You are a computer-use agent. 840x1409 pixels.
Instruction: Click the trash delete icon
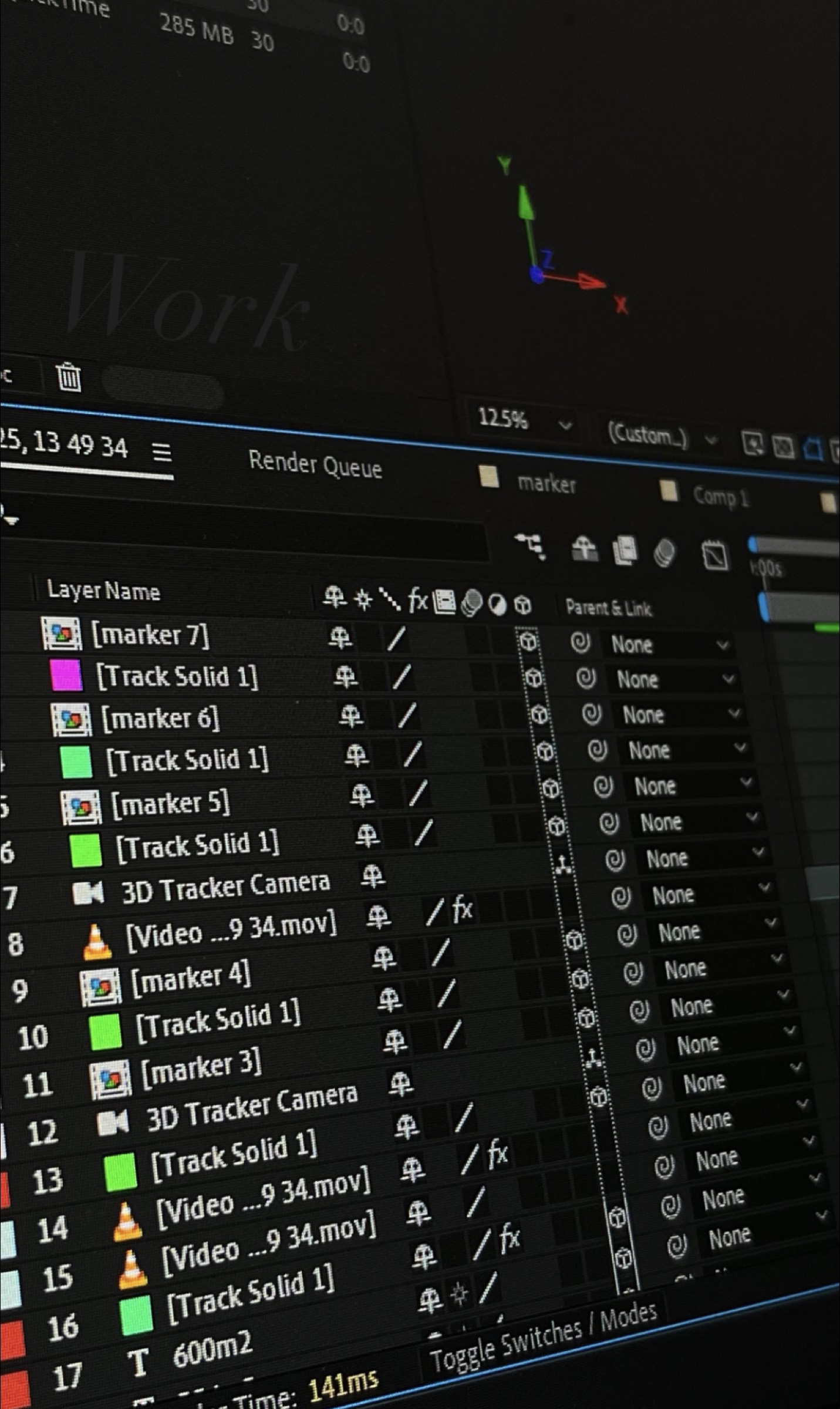click(69, 376)
